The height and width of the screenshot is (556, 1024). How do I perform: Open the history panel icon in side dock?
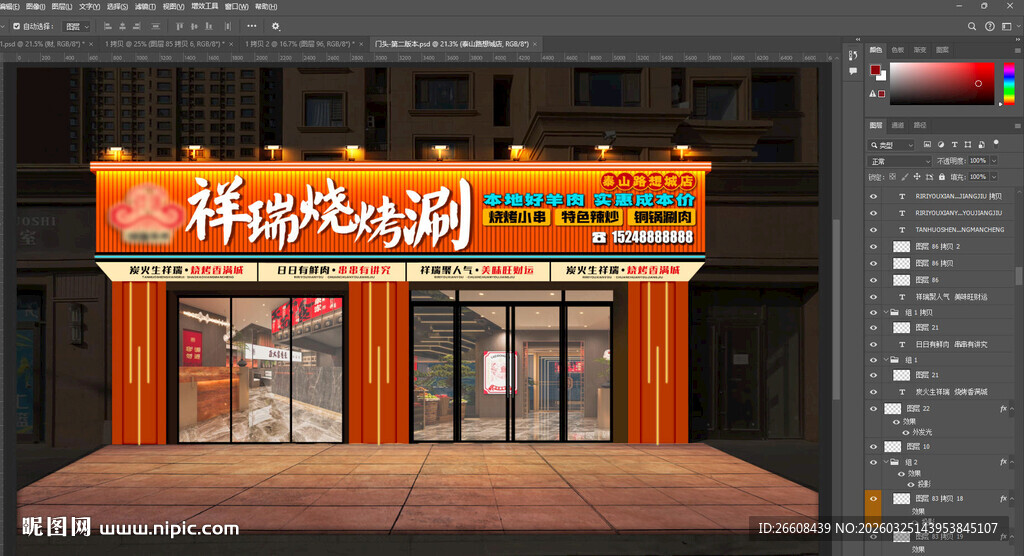853,53
